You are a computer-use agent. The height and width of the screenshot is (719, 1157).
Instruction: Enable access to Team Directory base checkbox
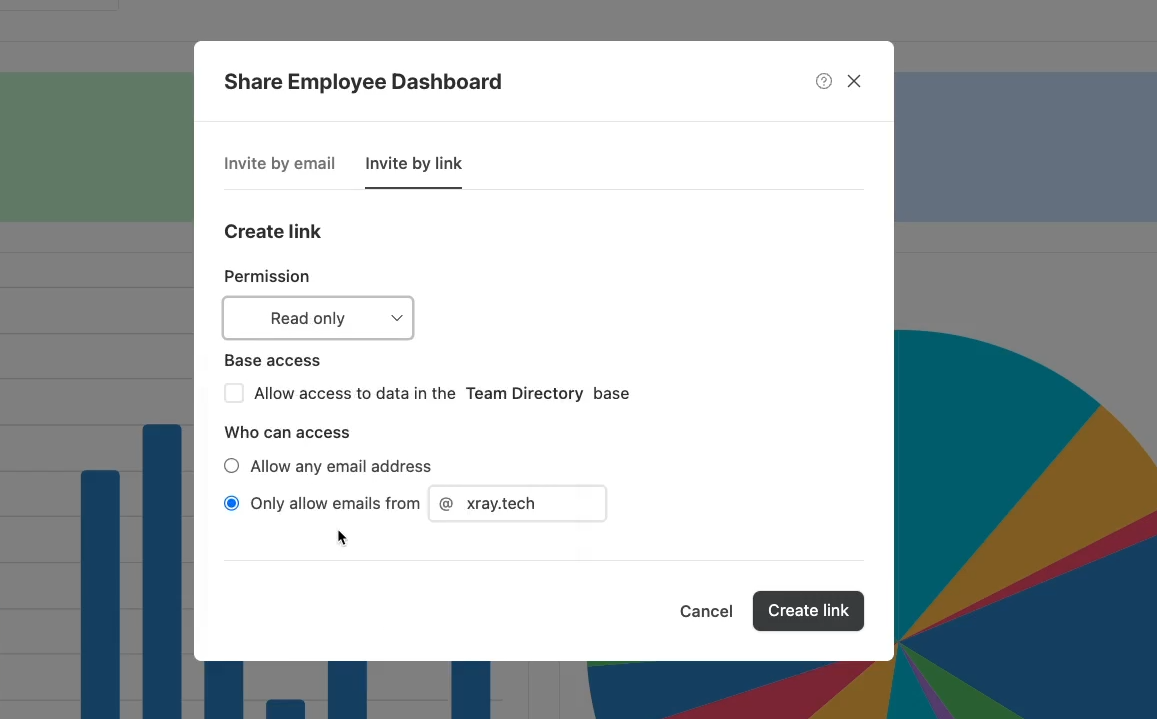click(234, 393)
